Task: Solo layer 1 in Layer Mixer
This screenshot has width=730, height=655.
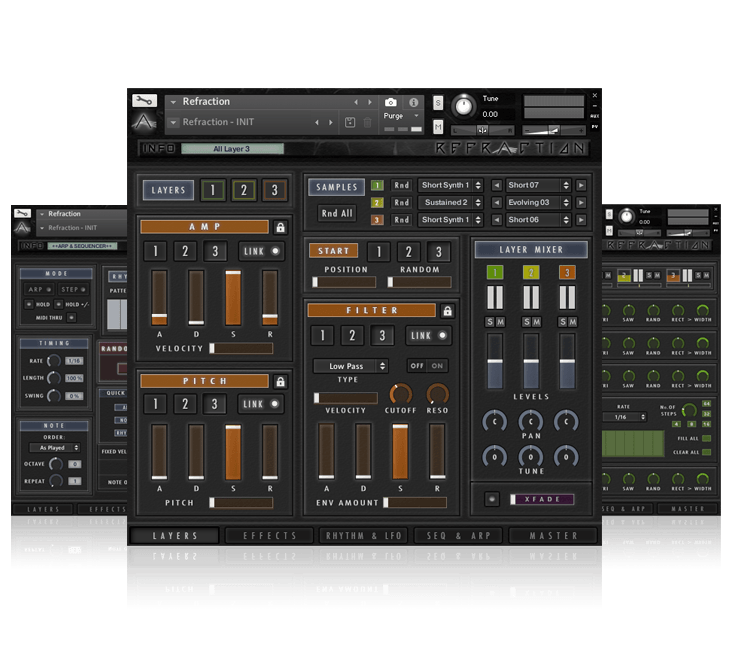Action: [x=490, y=322]
